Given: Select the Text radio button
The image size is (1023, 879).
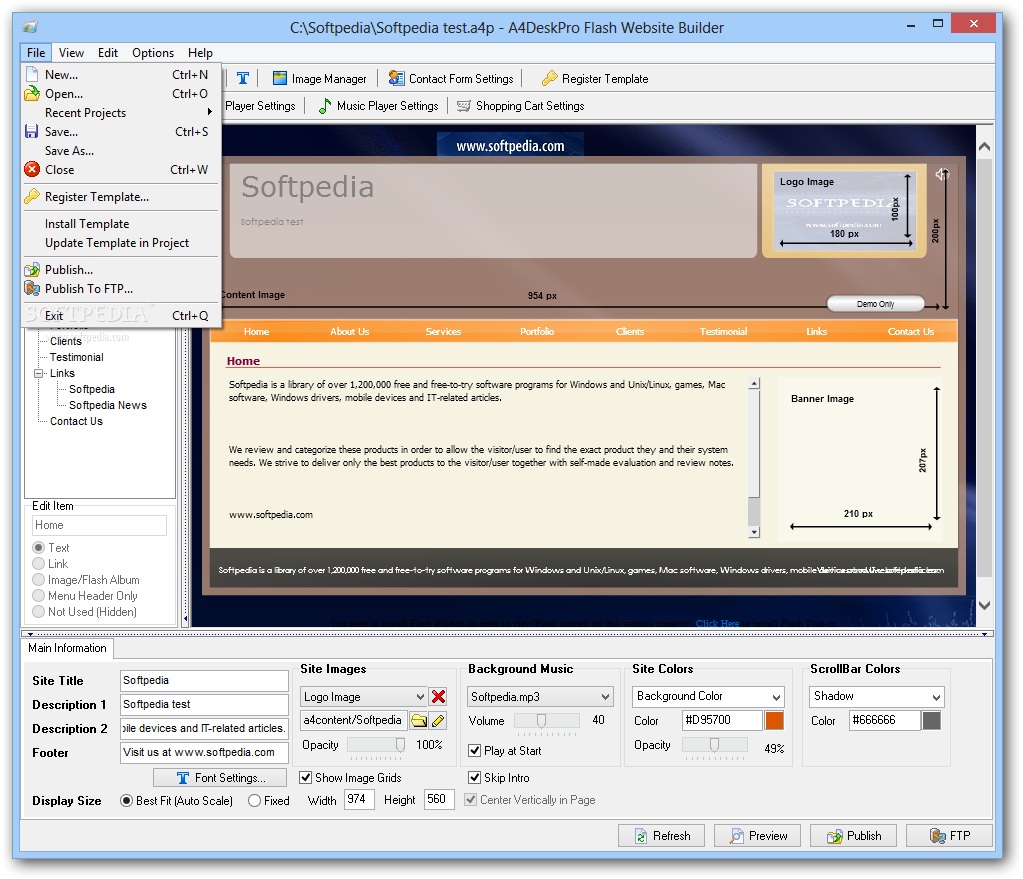Looking at the screenshot, I should 38,547.
